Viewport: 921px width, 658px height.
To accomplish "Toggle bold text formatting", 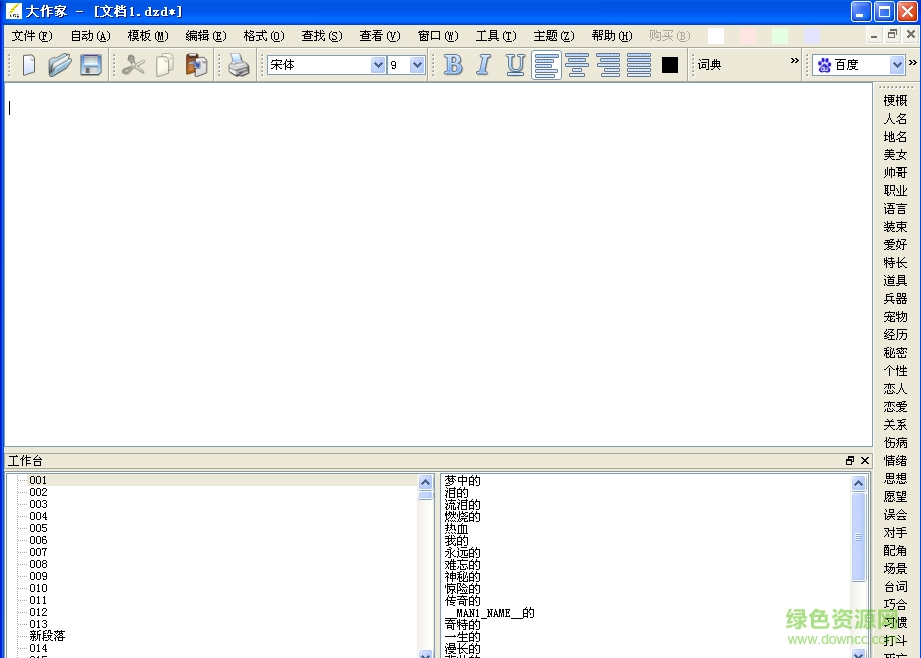I will click(x=453, y=64).
